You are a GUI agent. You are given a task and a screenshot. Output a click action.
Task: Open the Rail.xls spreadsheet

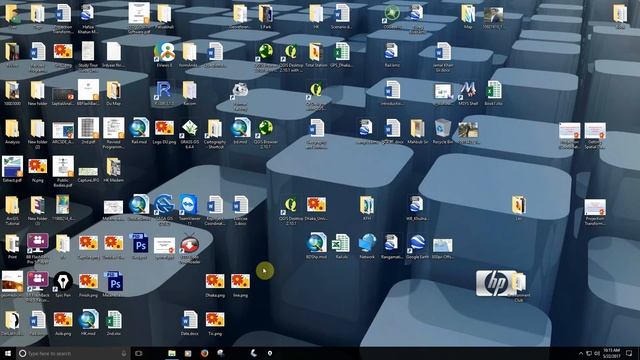pos(342,244)
